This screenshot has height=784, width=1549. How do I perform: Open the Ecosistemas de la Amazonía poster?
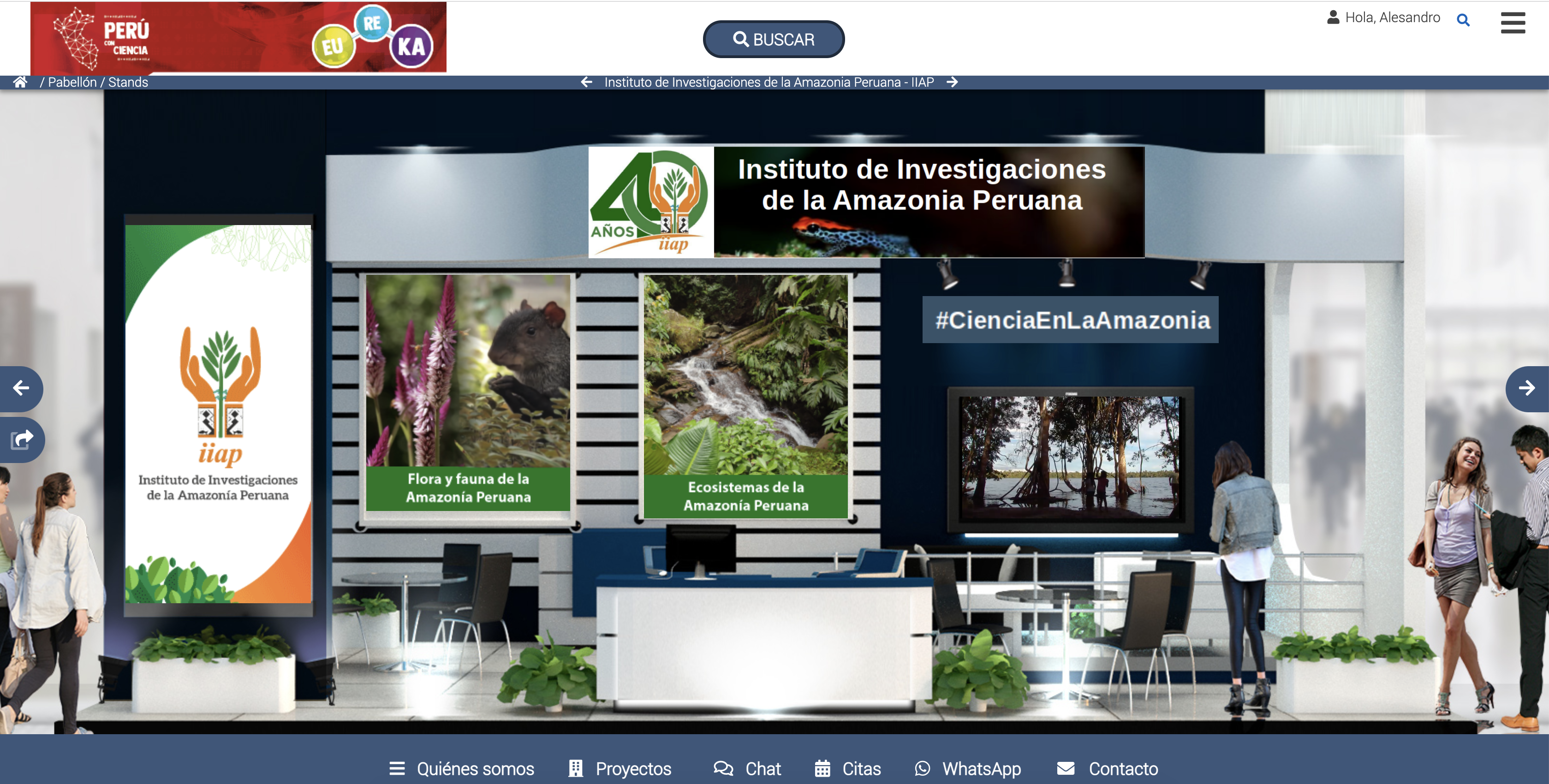[x=745, y=396]
